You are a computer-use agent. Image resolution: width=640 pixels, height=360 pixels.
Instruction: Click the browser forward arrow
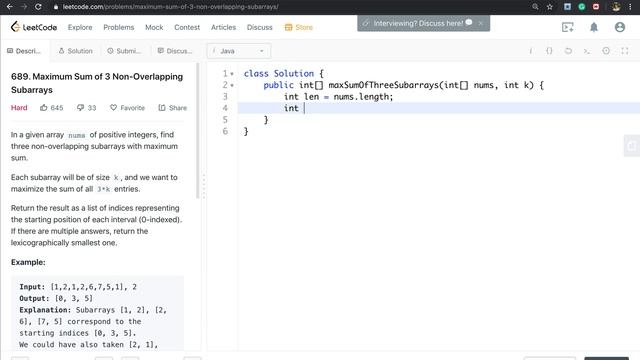pos(24,7)
